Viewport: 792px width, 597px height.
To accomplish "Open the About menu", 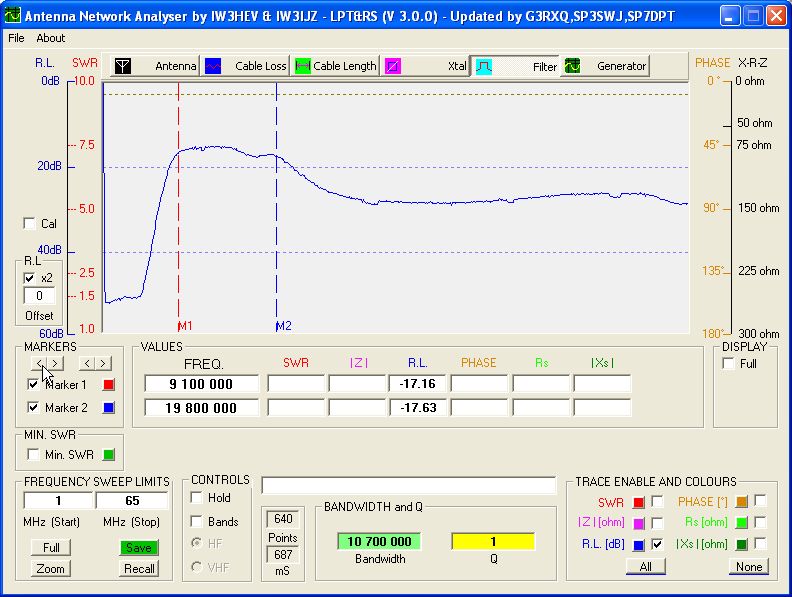I will pos(50,38).
